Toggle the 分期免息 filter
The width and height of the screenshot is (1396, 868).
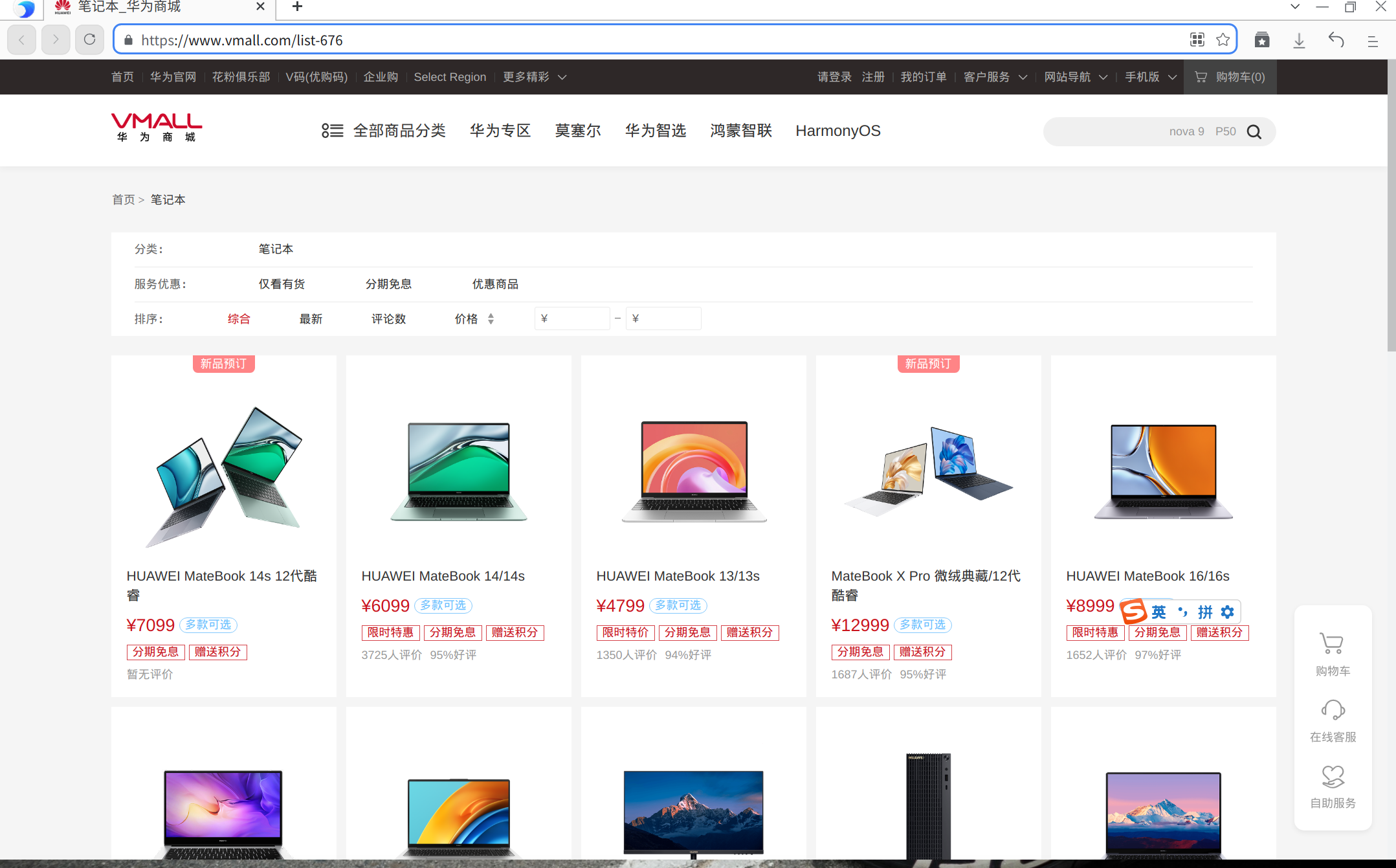coord(388,284)
